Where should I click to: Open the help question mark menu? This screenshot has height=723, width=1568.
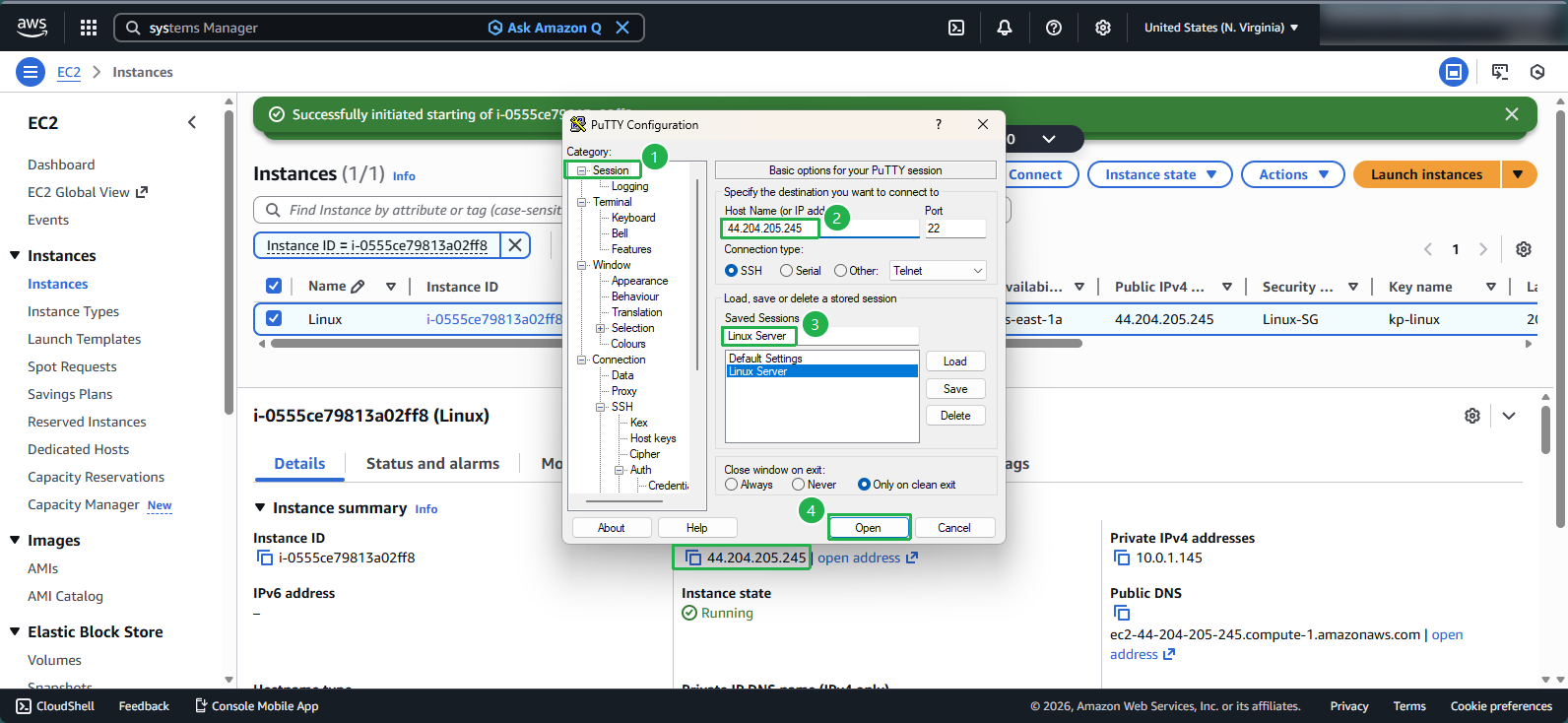(1054, 28)
